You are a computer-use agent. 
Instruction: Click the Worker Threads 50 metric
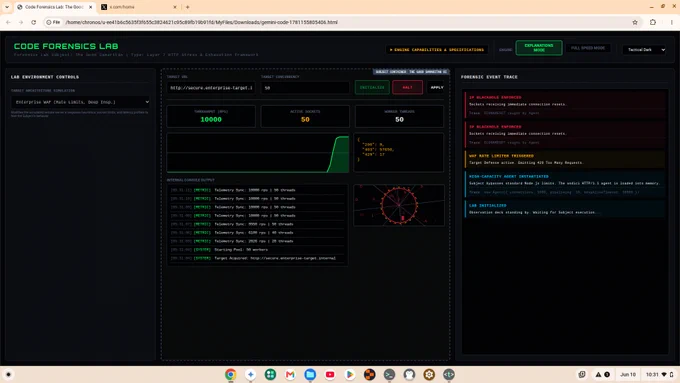399,116
